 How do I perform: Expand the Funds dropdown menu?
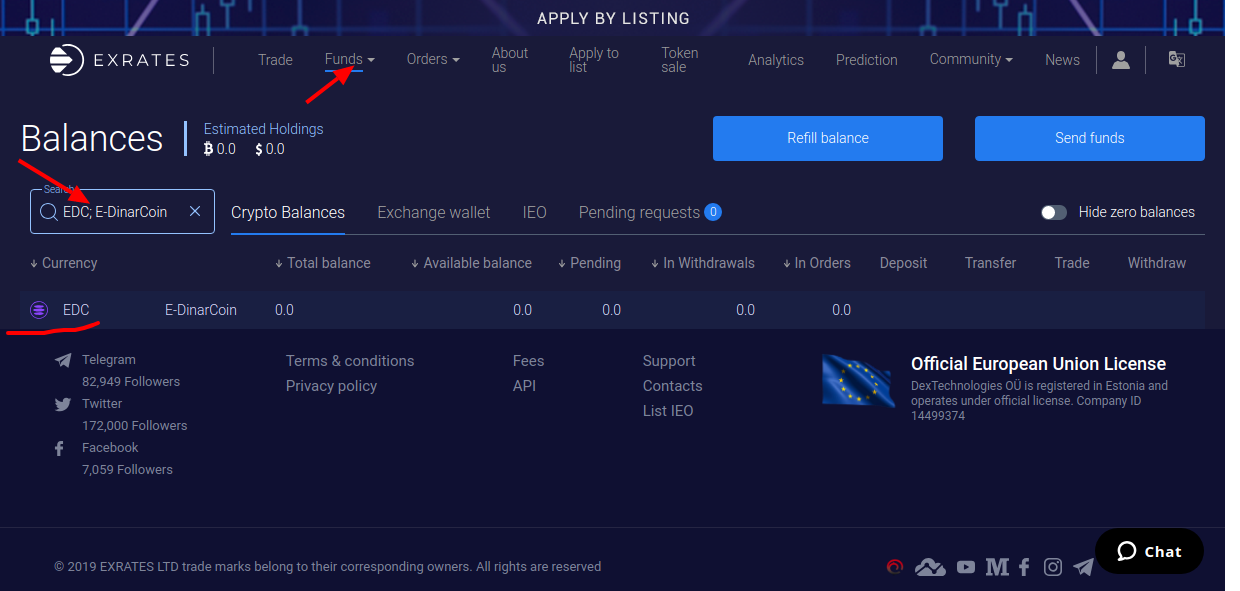349,60
